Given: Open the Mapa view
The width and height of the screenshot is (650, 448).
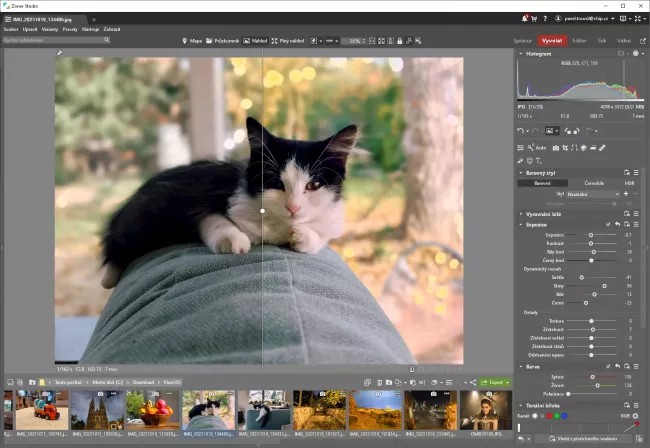Looking at the screenshot, I should [x=192, y=41].
